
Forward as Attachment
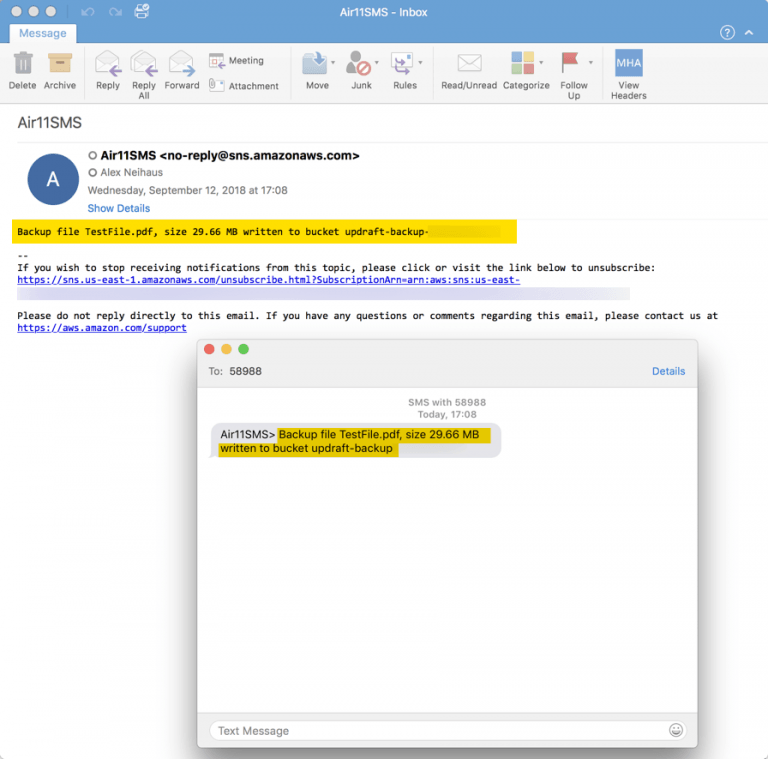(243, 86)
